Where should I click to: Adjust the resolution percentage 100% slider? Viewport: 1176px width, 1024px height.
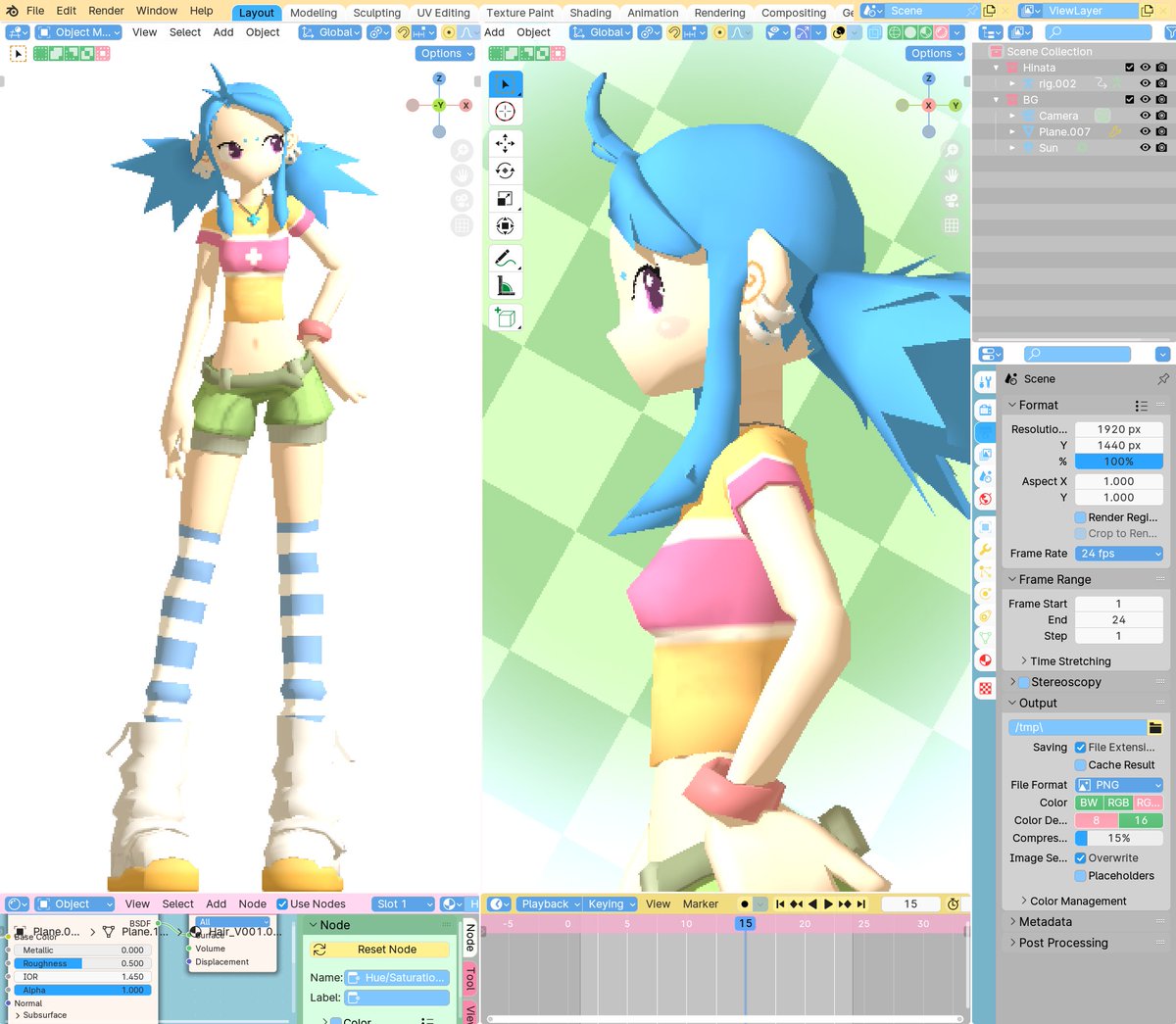(1119, 462)
